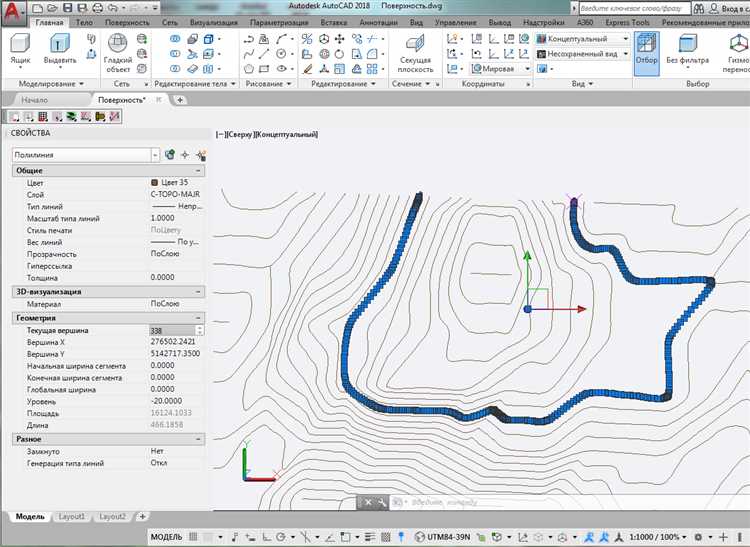Click the Цвет 35 color swatch value
Image resolution: width=750 pixels, height=547 pixels.
tap(169, 182)
